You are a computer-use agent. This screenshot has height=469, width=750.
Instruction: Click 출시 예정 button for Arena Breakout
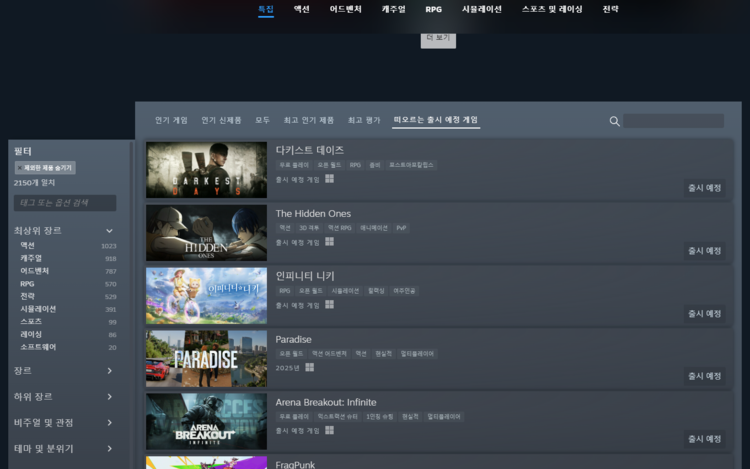coord(704,439)
